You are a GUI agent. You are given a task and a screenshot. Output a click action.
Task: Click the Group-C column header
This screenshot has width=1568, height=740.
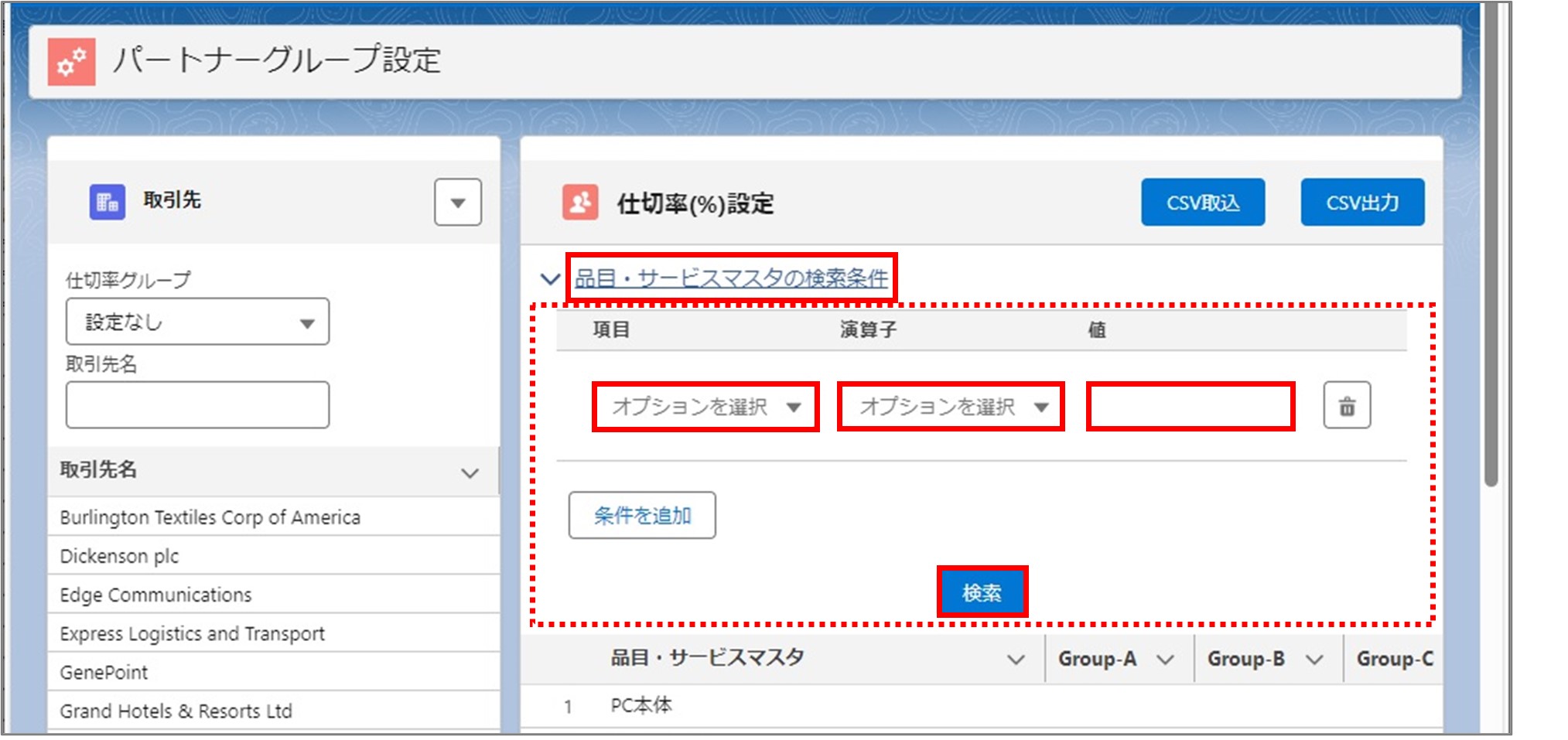click(1394, 659)
